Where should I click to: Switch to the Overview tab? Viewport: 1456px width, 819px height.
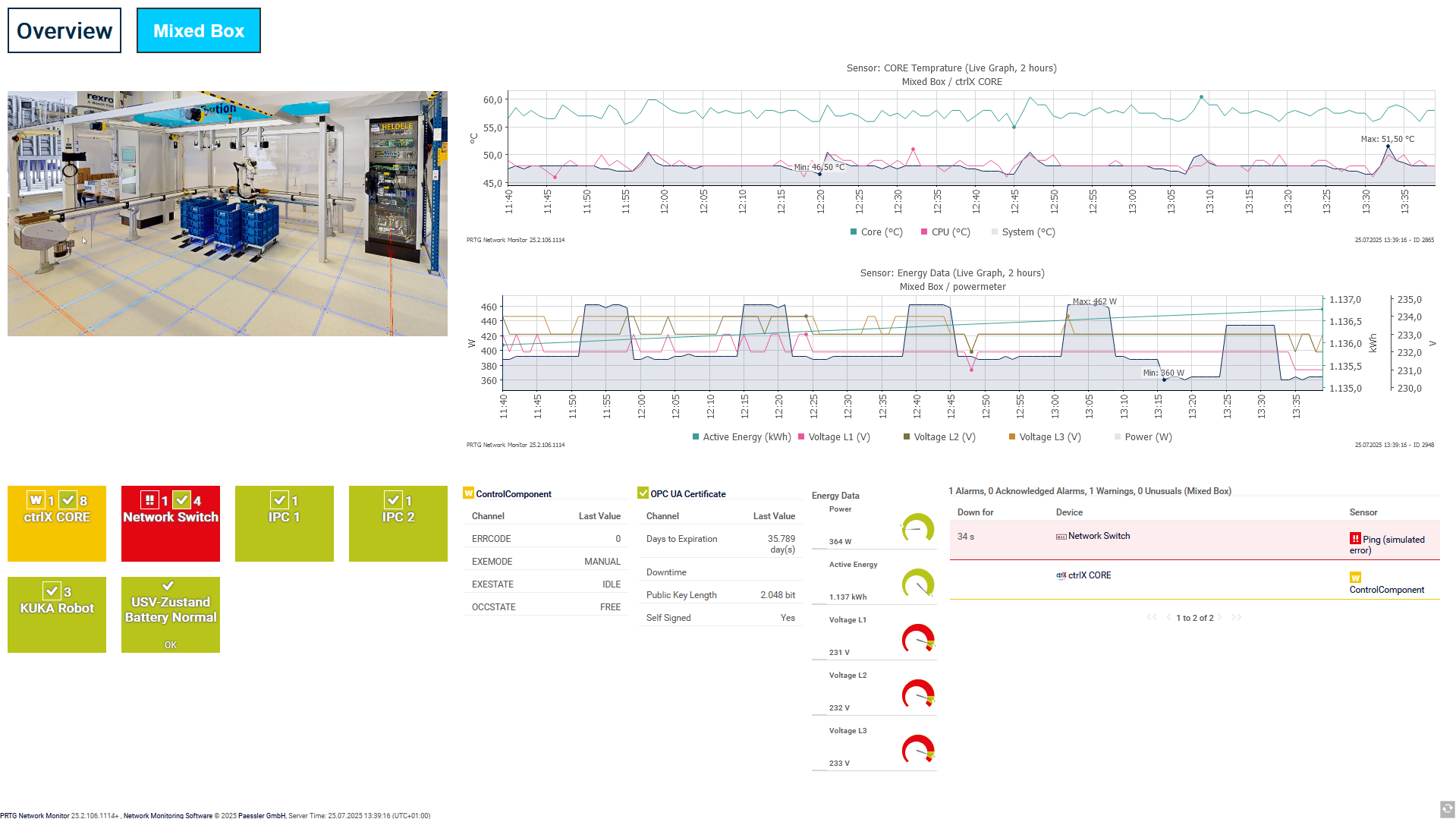pos(64,30)
